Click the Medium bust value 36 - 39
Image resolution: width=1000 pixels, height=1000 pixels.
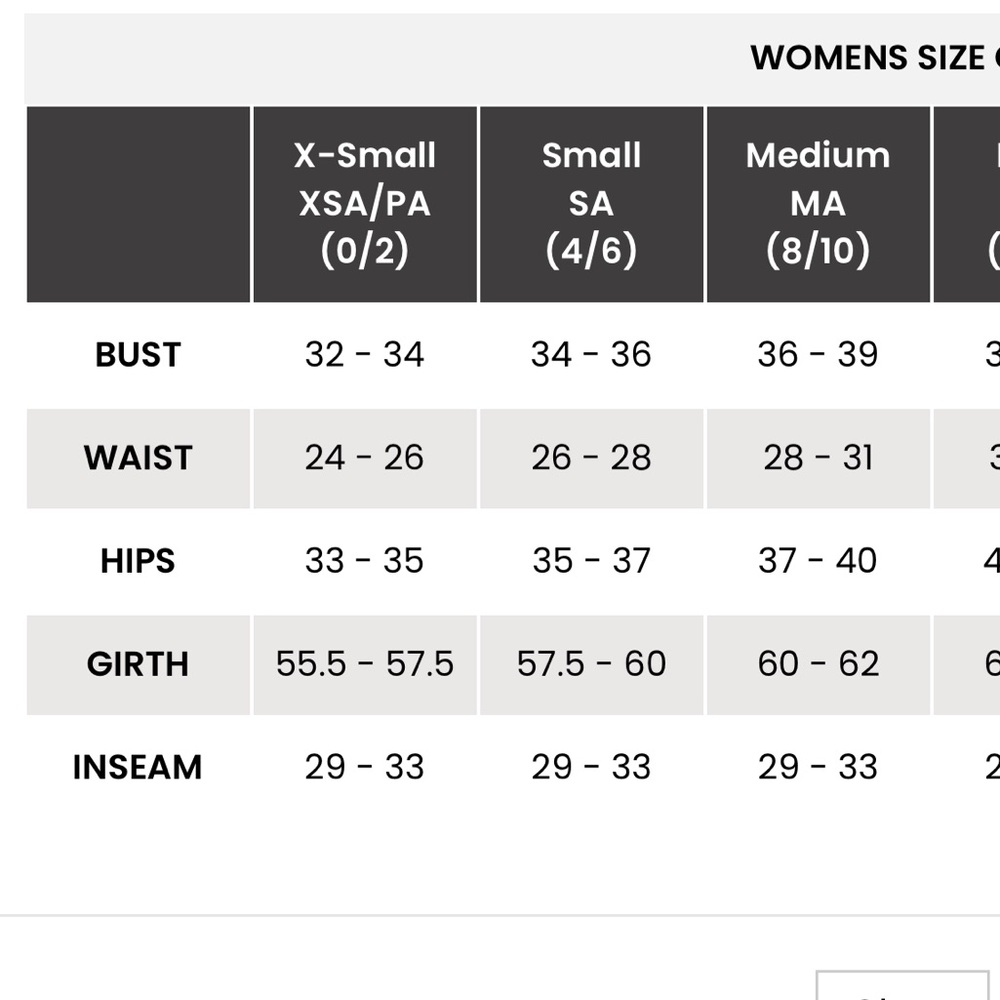tap(818, 355)
